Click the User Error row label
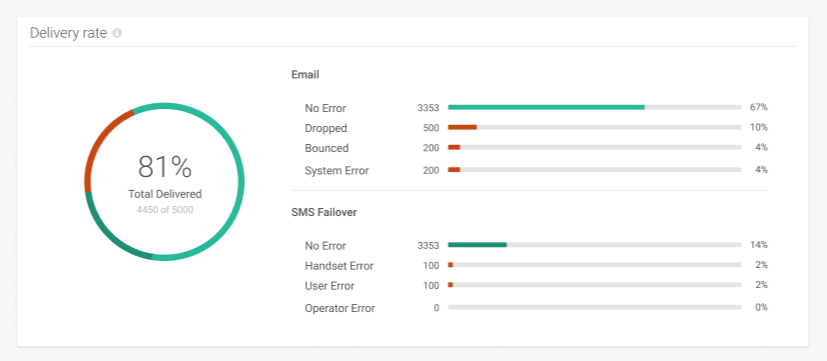Viewport: 827px width, 361px height. 330,286
